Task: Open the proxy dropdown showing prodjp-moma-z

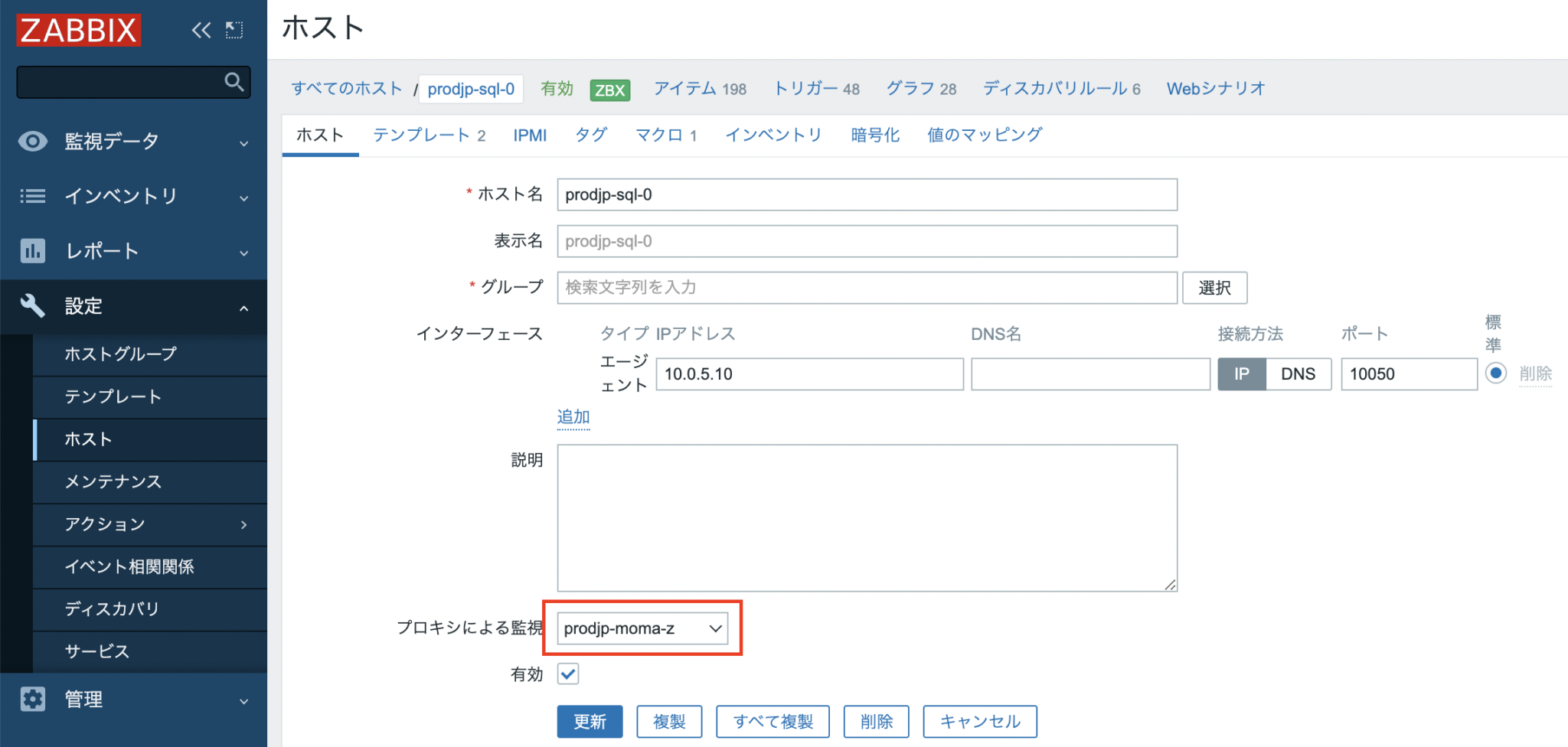Action: click(642, 628)
